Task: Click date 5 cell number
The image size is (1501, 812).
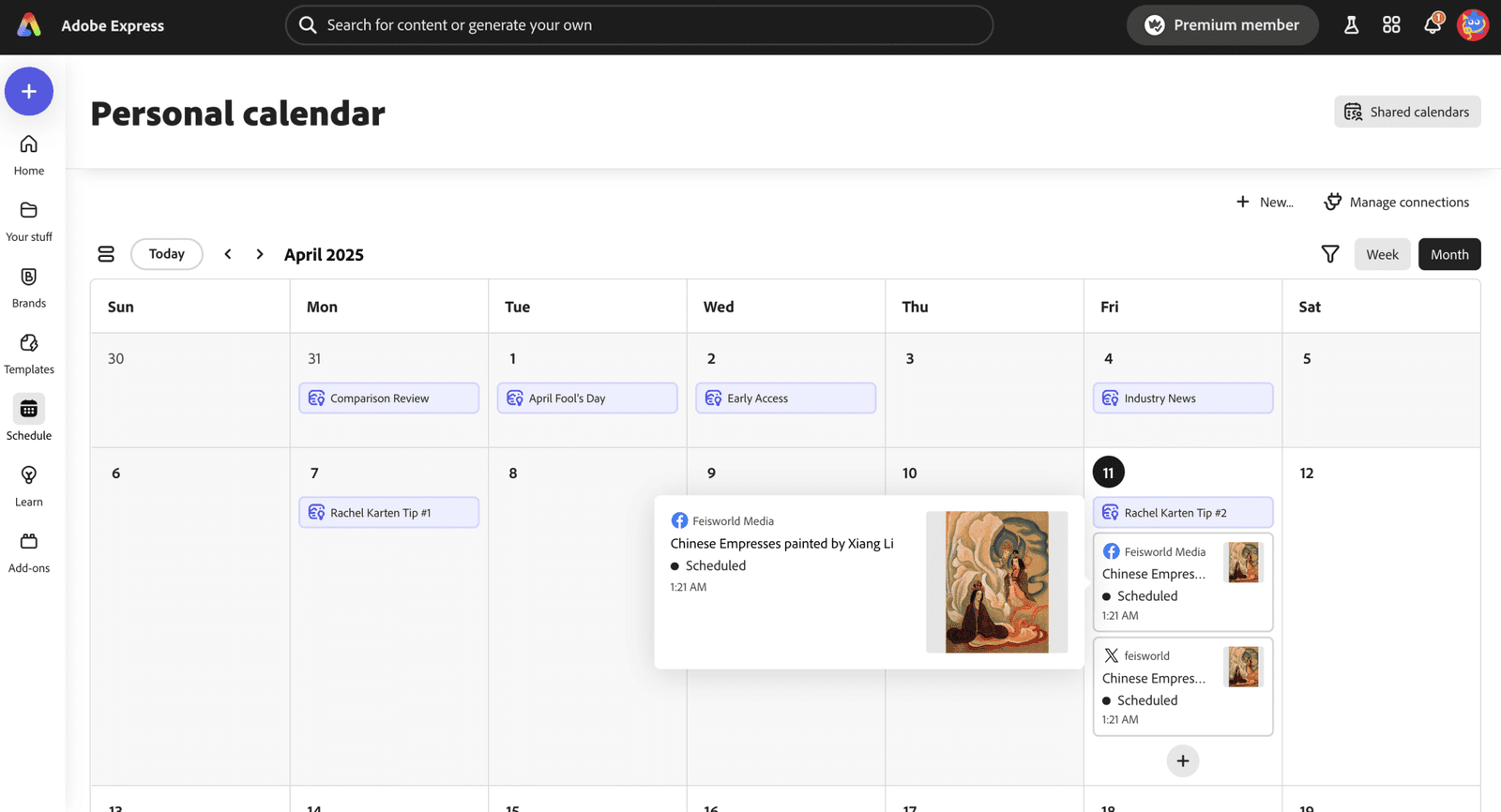Action: (x=1307, y=358)
